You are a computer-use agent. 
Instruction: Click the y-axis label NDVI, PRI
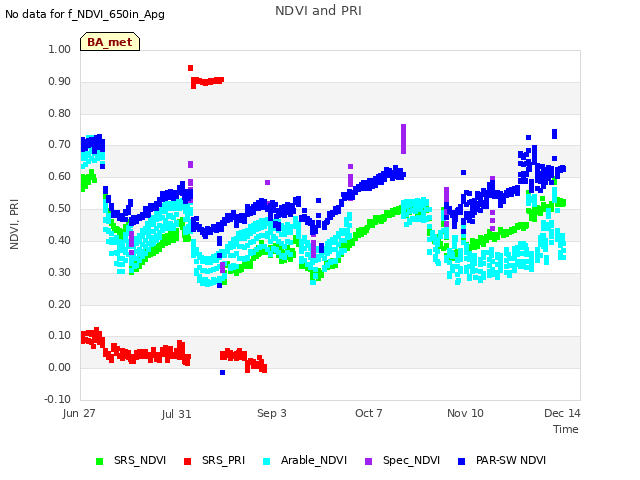[x=14, y=224]
